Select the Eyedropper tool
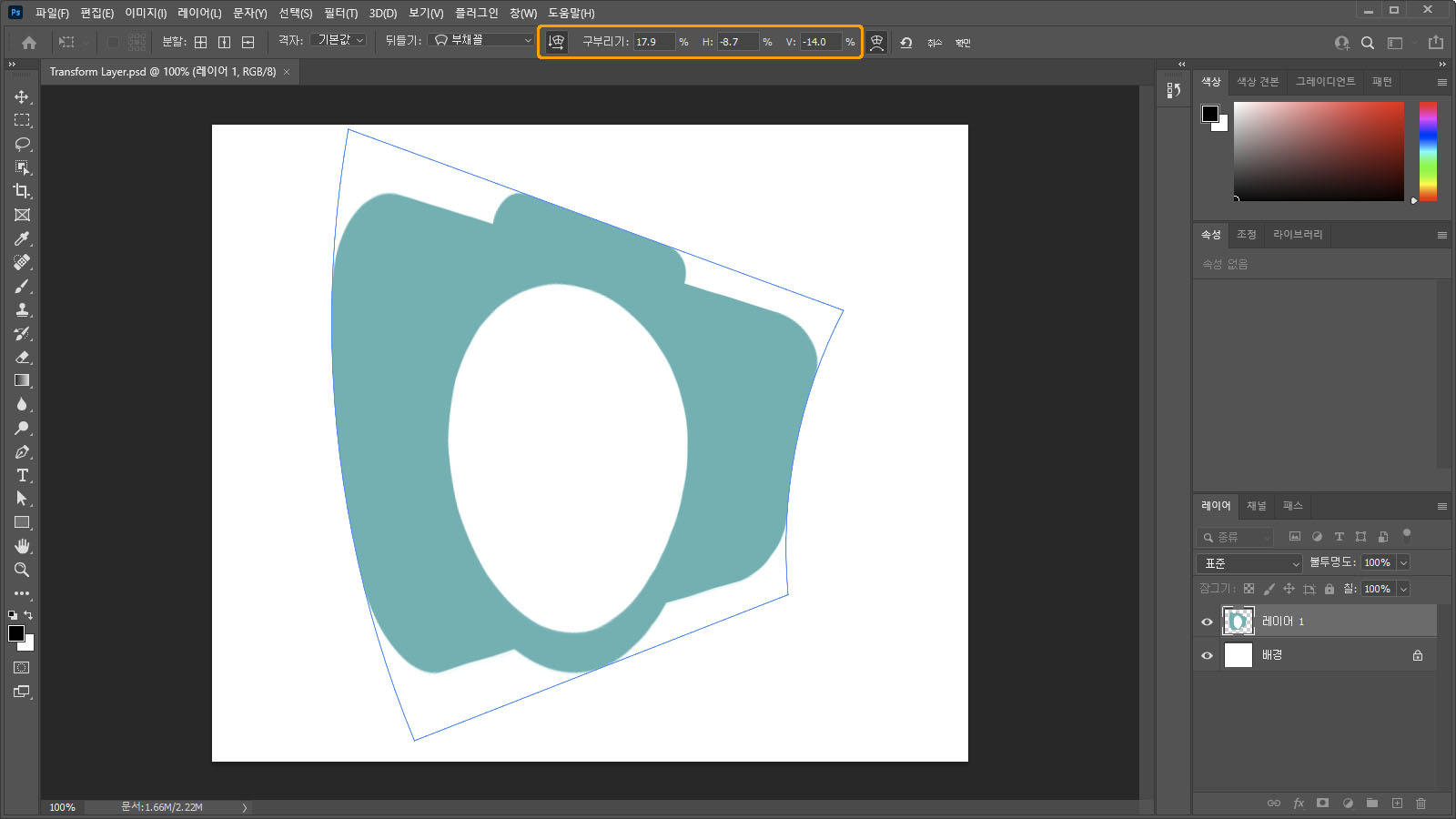 click(x=22, y=238)
